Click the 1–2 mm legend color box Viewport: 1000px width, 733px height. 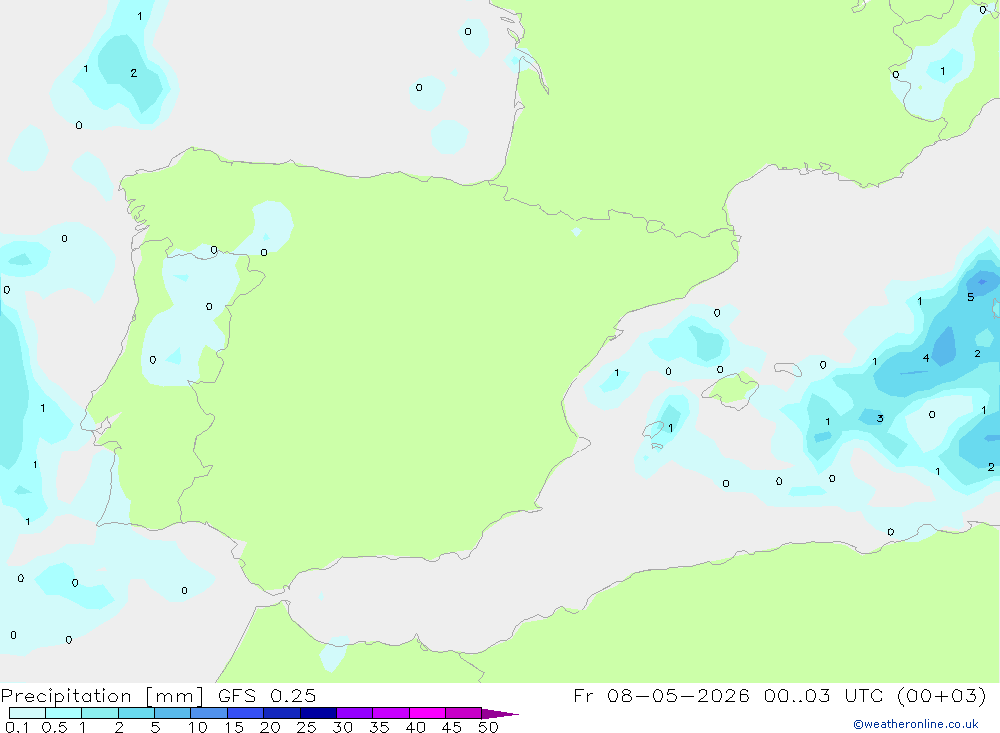click(x=100, y=713)
